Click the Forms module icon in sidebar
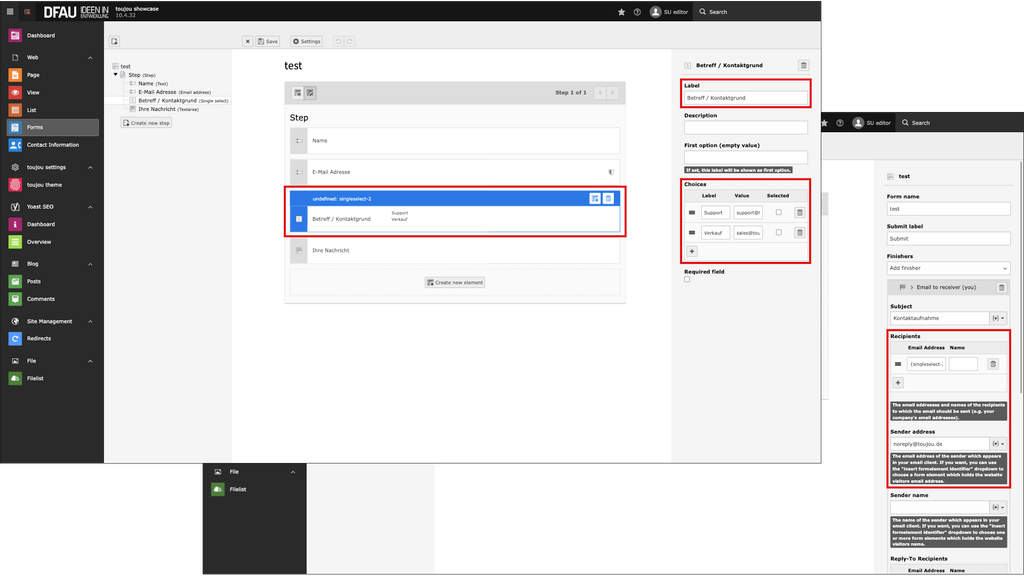 [15, 127]
